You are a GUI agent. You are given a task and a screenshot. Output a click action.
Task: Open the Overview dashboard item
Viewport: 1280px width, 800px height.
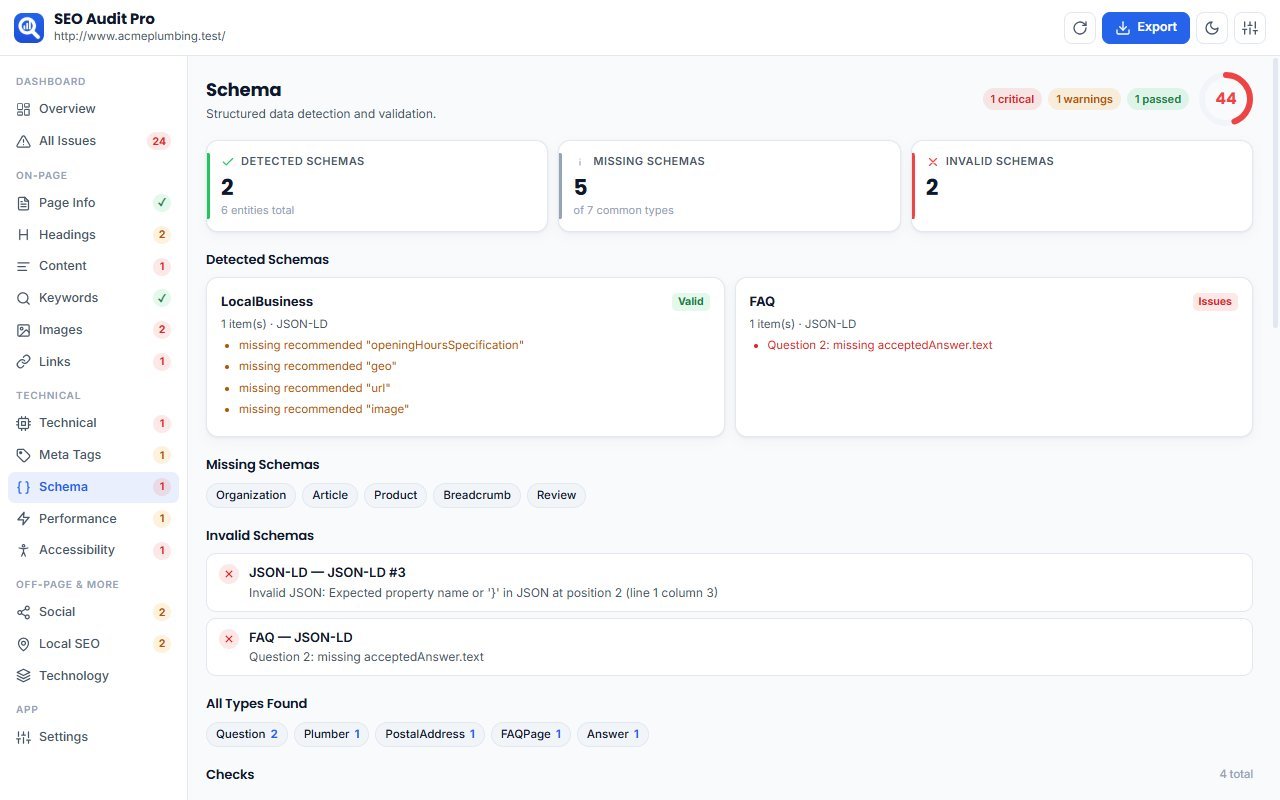coord(93,109)
